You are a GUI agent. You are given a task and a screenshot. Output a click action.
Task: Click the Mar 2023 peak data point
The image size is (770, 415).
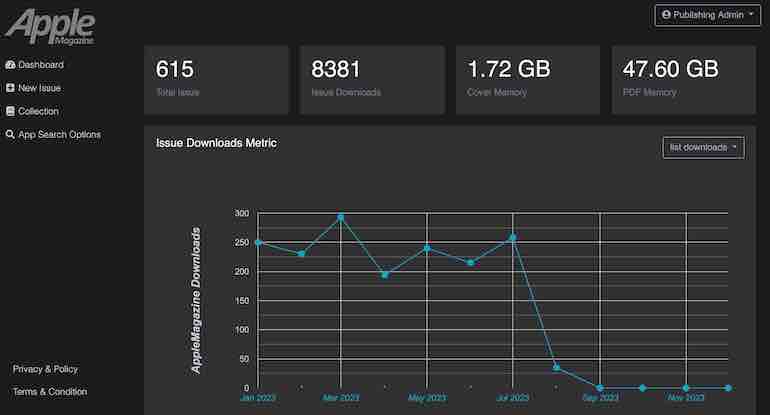coord(341,217)
